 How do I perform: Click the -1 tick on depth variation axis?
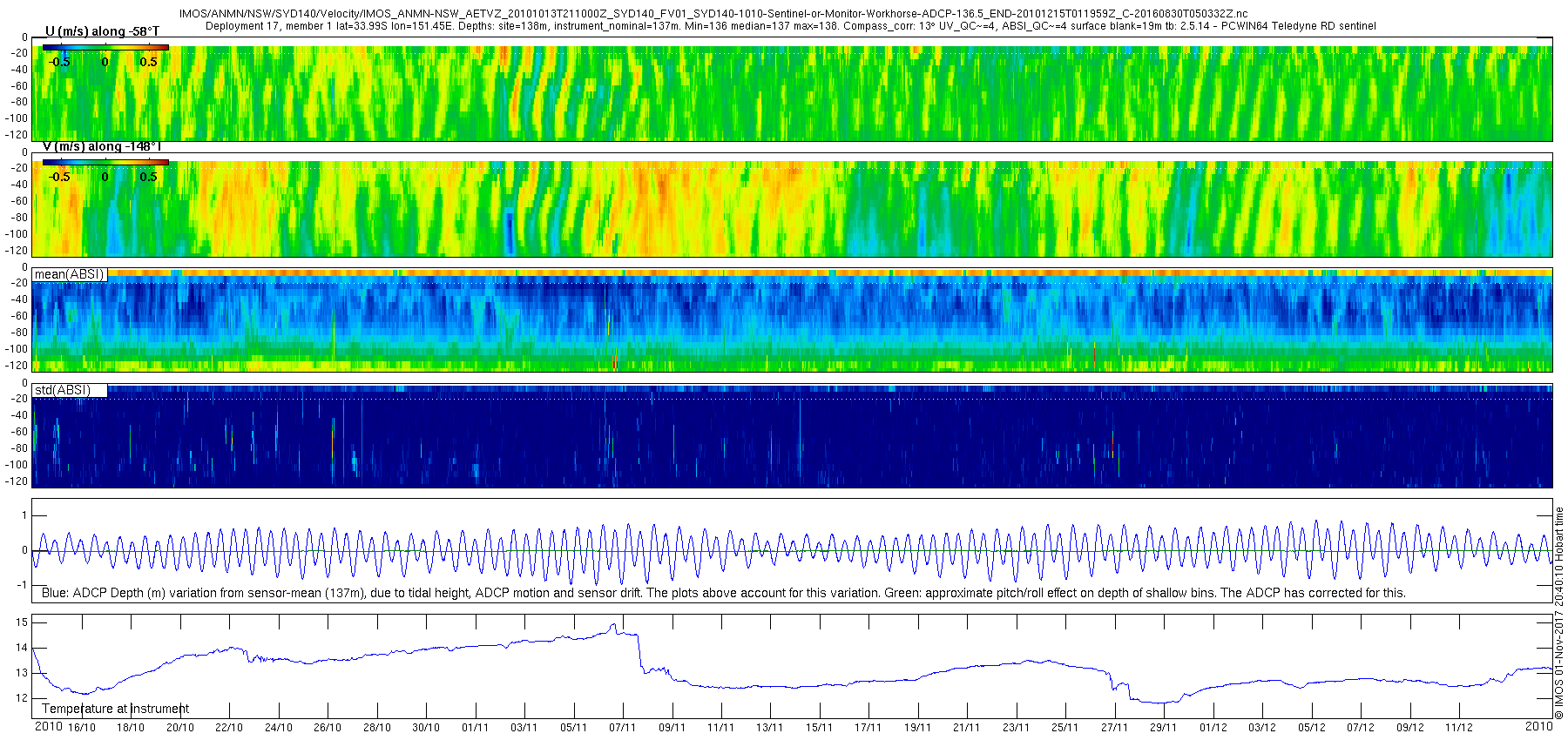point(23,585)
